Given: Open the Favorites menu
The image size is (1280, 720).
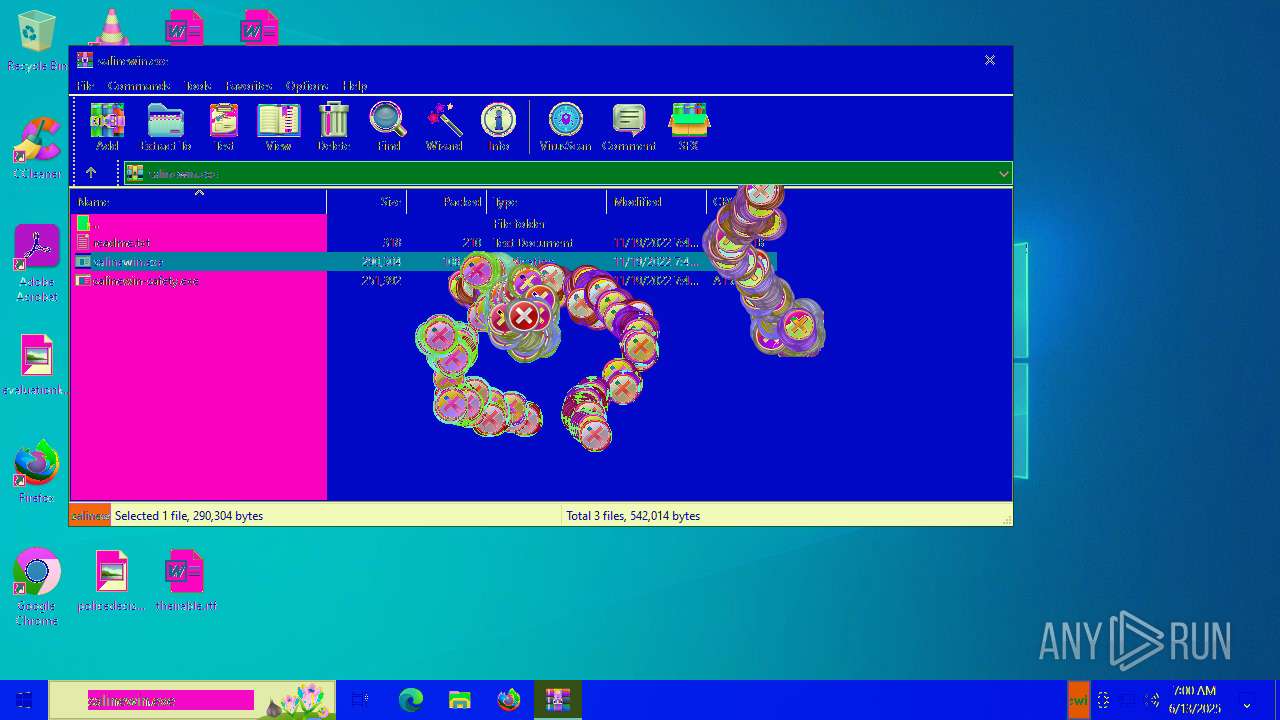Looking at the screenshot, I should [x=249, y=86].
